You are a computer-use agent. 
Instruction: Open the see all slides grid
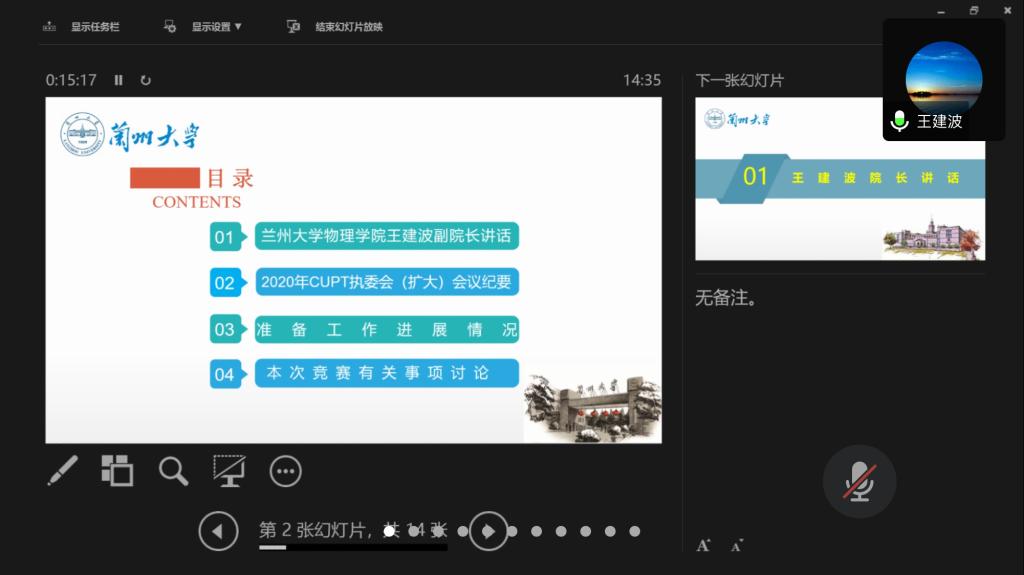click(117, 471)
